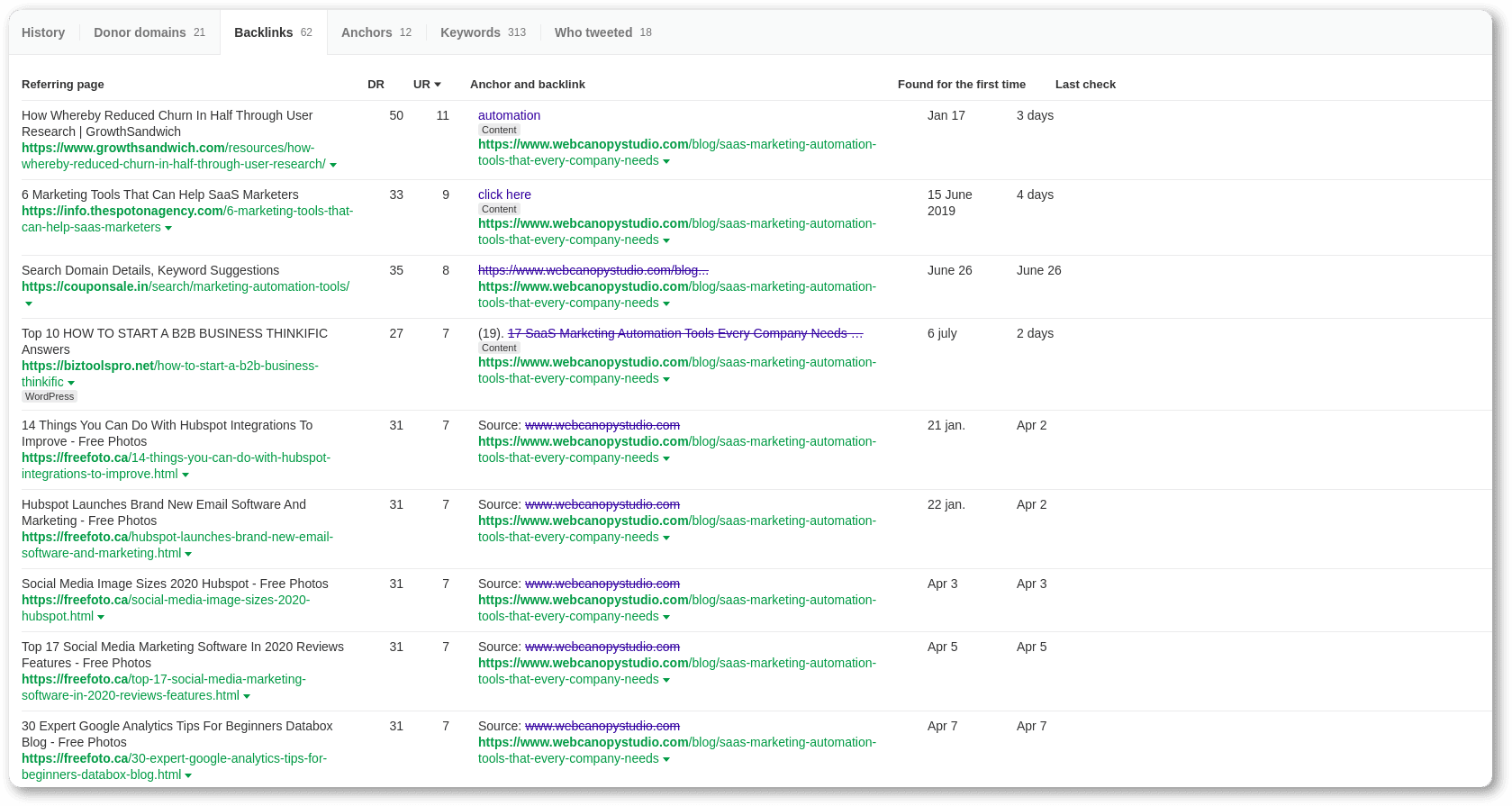The image size is (1512, 806).
Task: Click the WordPress tag label
Action: (x=50, y=396)
